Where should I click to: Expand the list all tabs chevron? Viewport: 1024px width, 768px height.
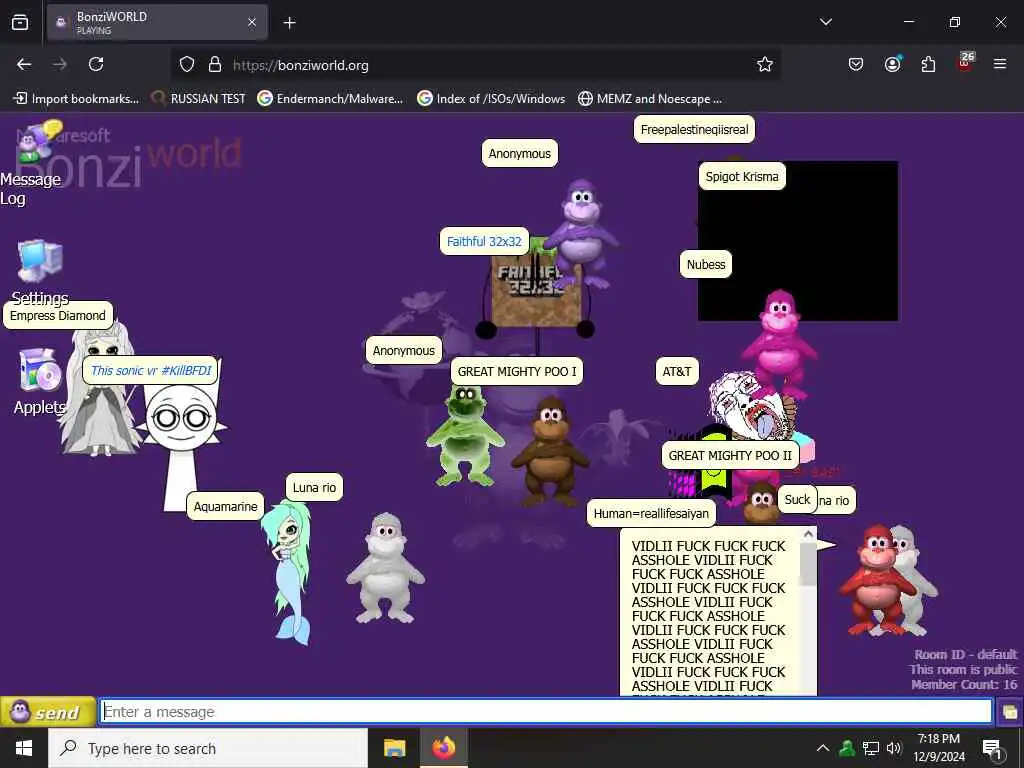[x=825, y=22]
